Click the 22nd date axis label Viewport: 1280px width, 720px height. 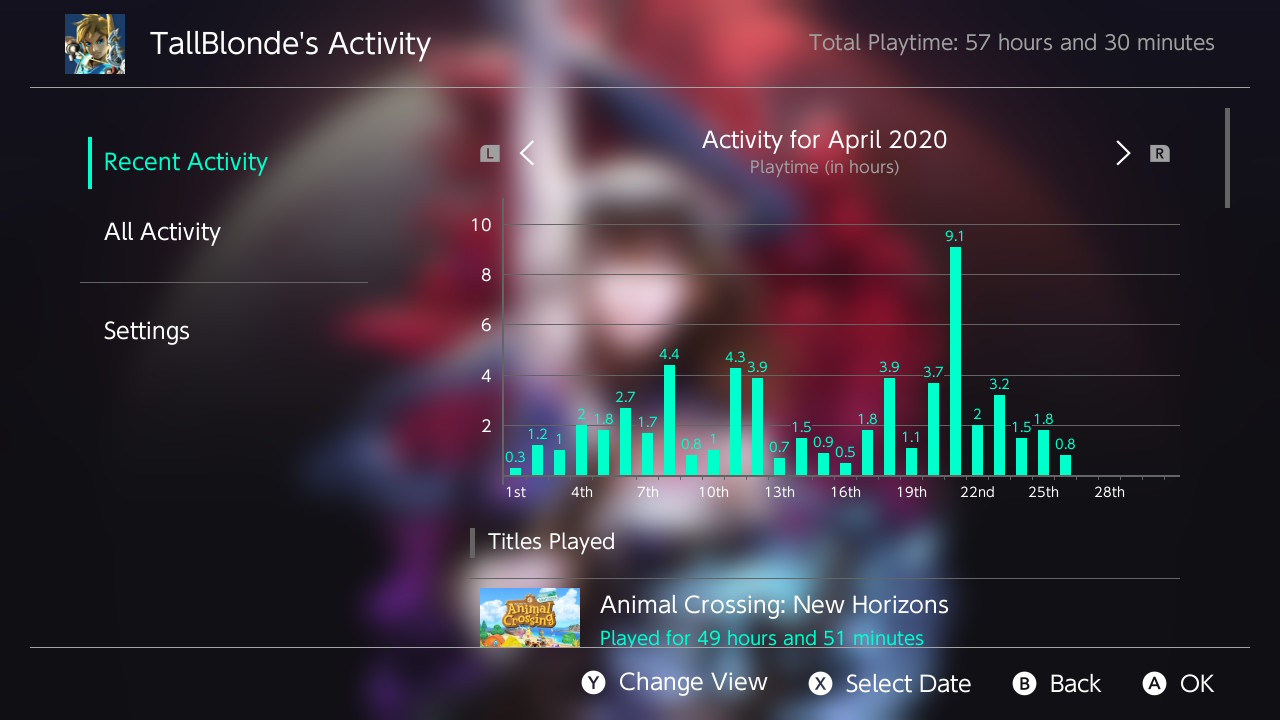977,492
